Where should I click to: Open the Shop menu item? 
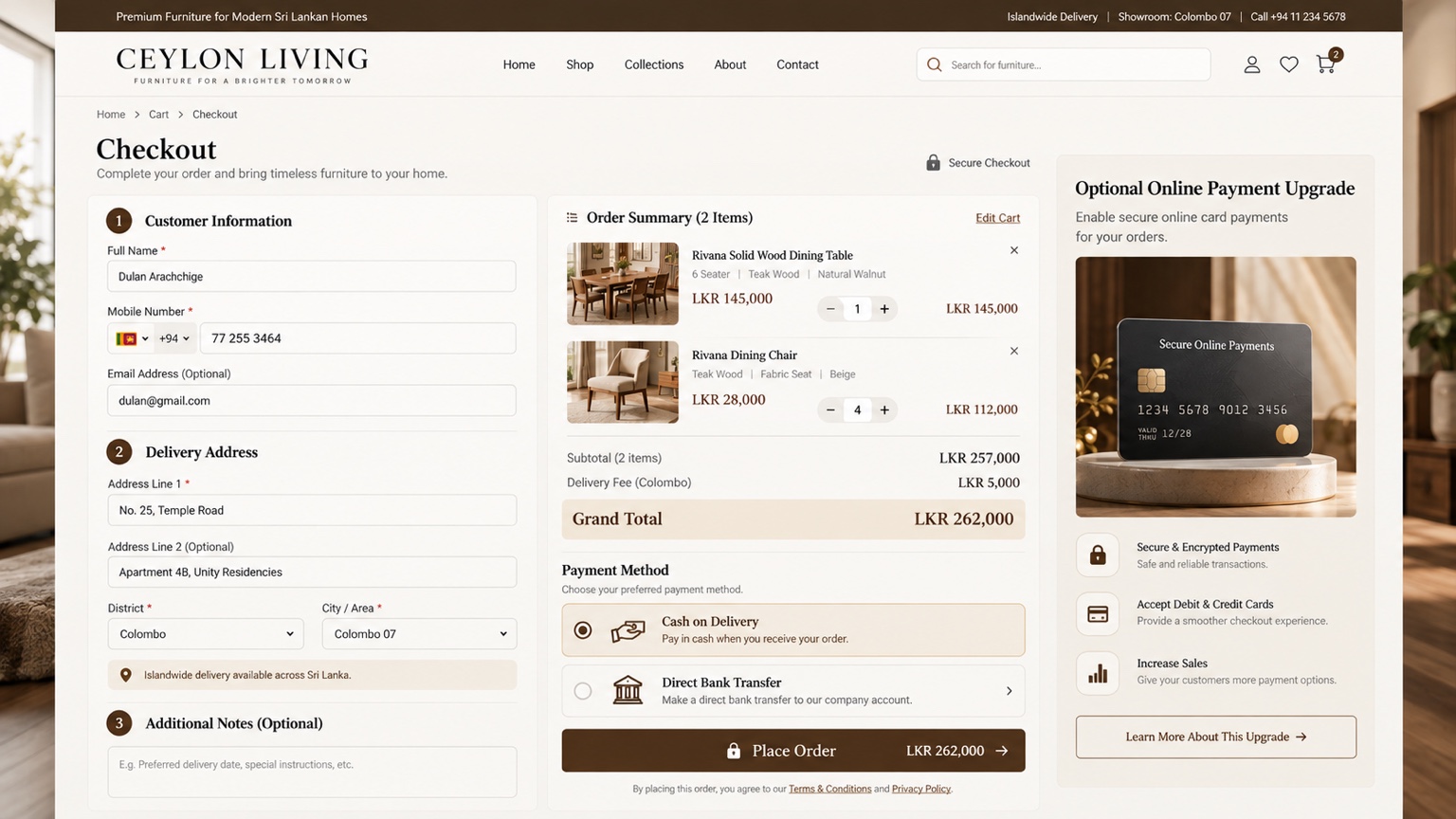pos(579,64)
